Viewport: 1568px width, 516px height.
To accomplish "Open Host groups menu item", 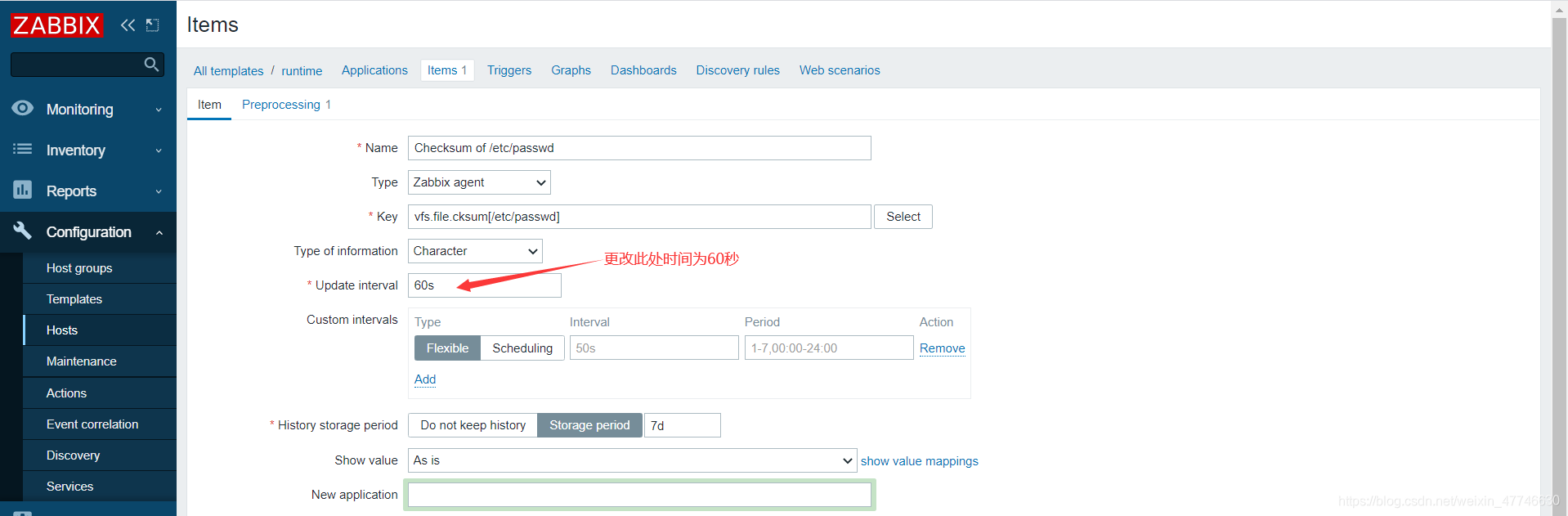I will pos(100,268).
